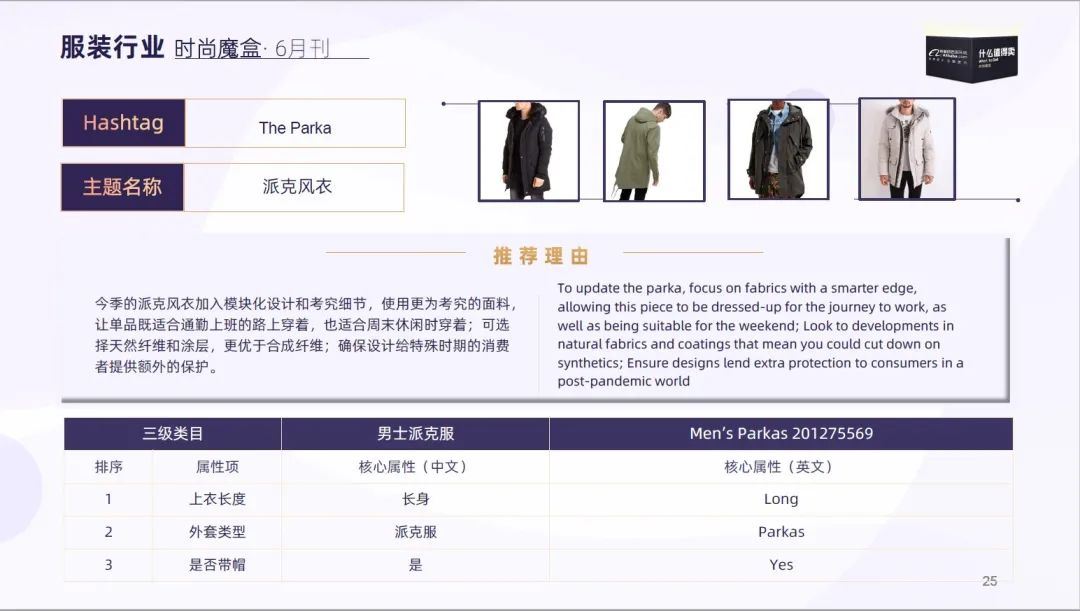The image size is (1080, 611).
Task: Click the 主题名称 label box
Action: click(123, 187)
